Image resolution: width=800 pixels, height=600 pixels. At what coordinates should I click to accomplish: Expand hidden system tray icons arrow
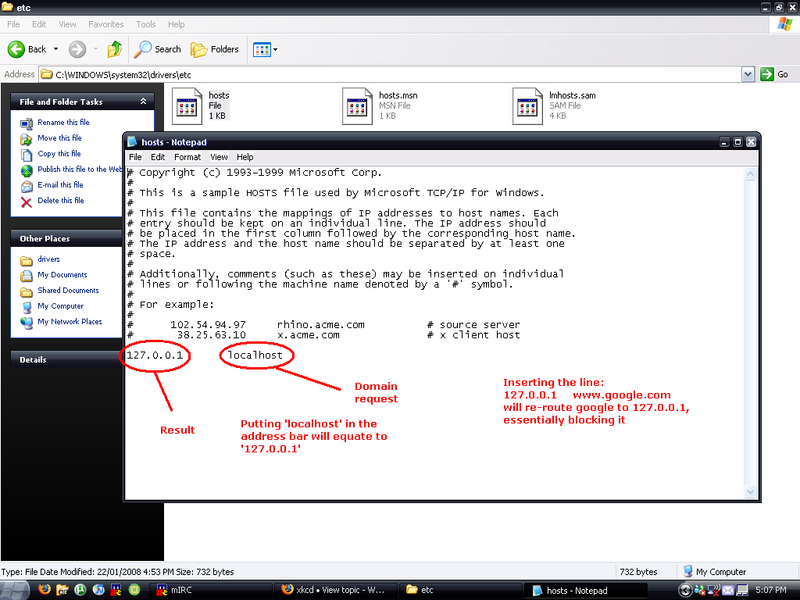[685, 590]
